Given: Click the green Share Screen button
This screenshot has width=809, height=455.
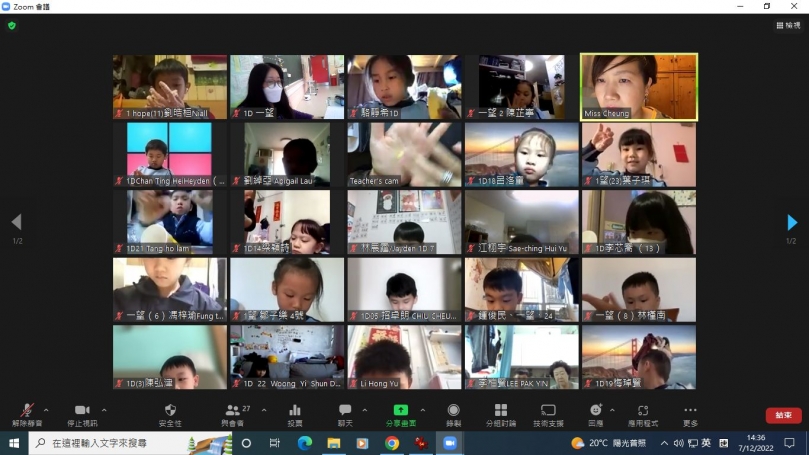Looking at the screenshot, I should pyautogui.click(x=400, y=411).
